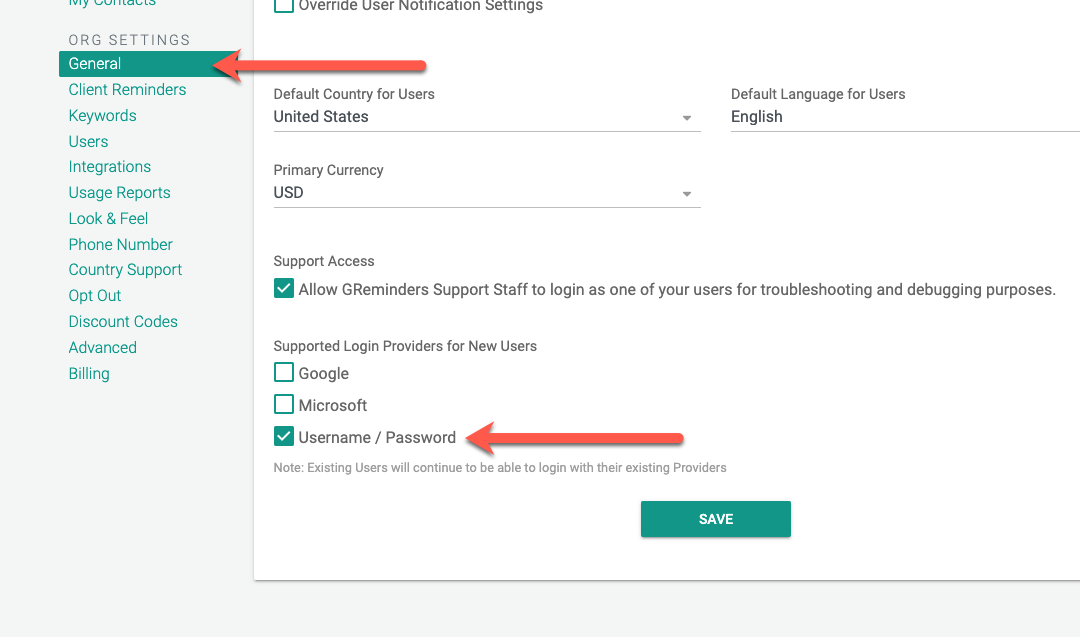Uncheck Allow GReminders Support Staff login access

click(283, 287)
